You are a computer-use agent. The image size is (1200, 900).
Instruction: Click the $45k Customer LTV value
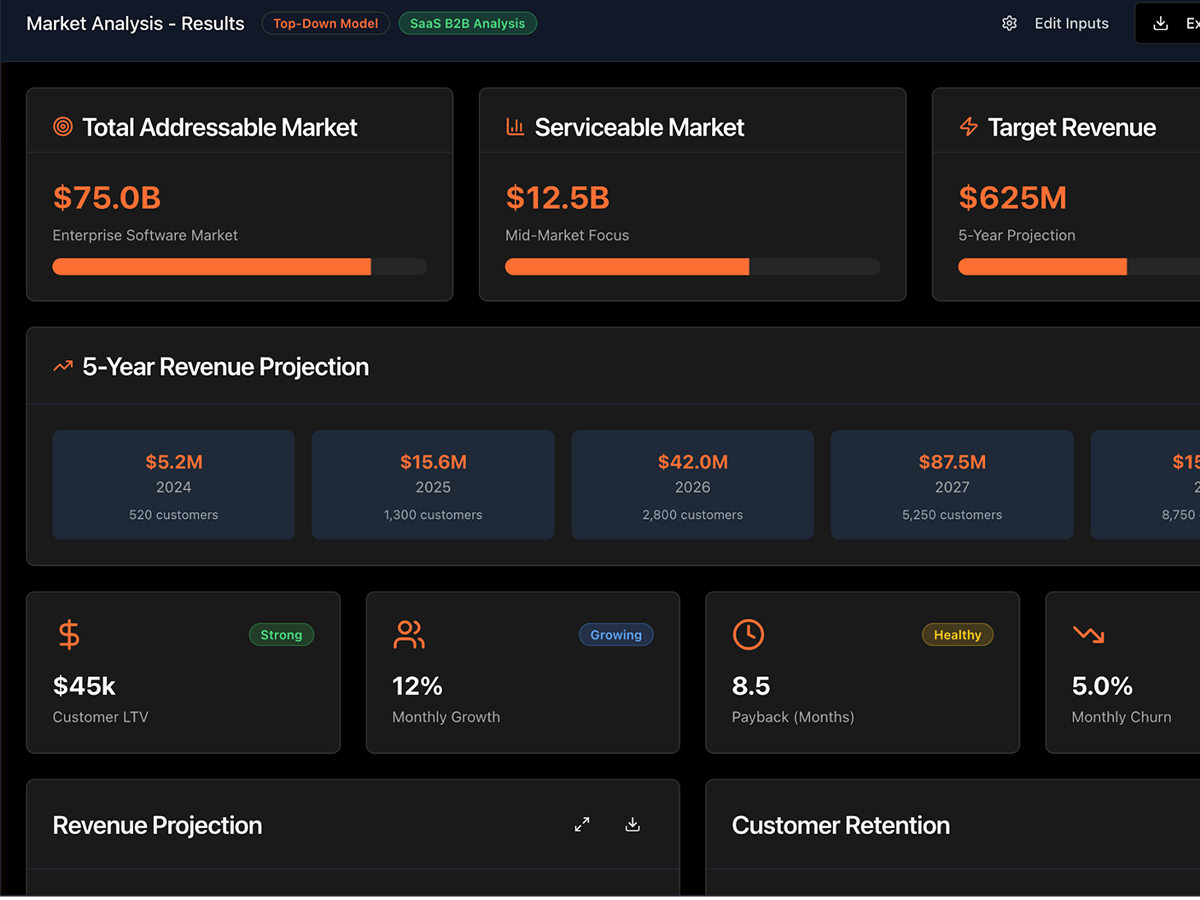point(84,686)
